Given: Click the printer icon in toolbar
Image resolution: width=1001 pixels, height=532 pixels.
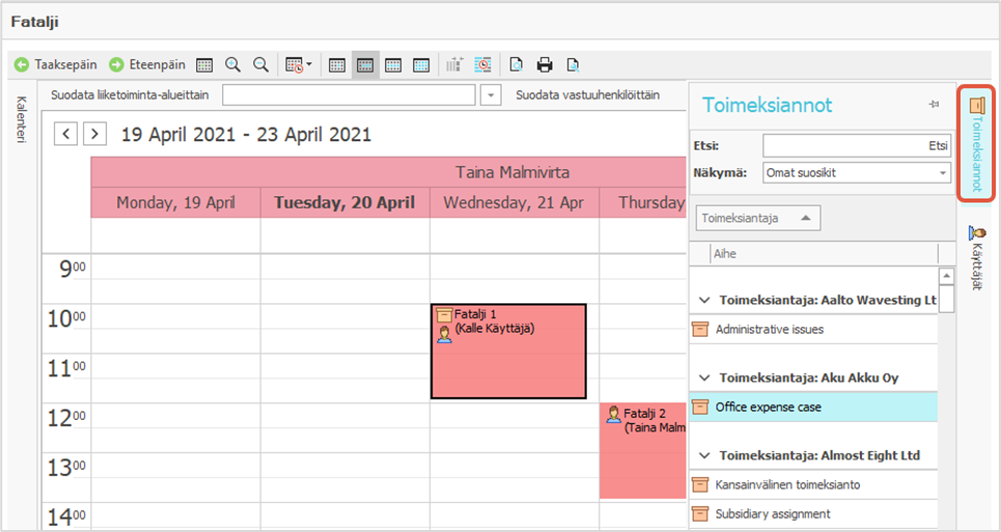Looking at the screenshot, I should pos(545,65).
